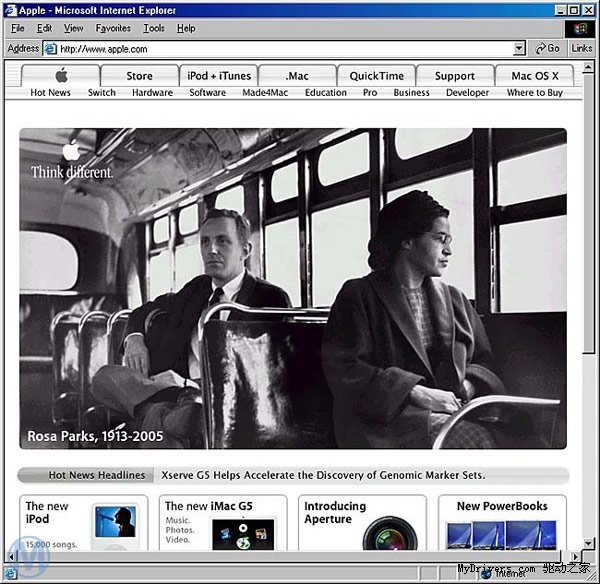The width and height of the screenshot is (600, 584).
Task: Open the Hardware sub-link
Action: [152, 93]
